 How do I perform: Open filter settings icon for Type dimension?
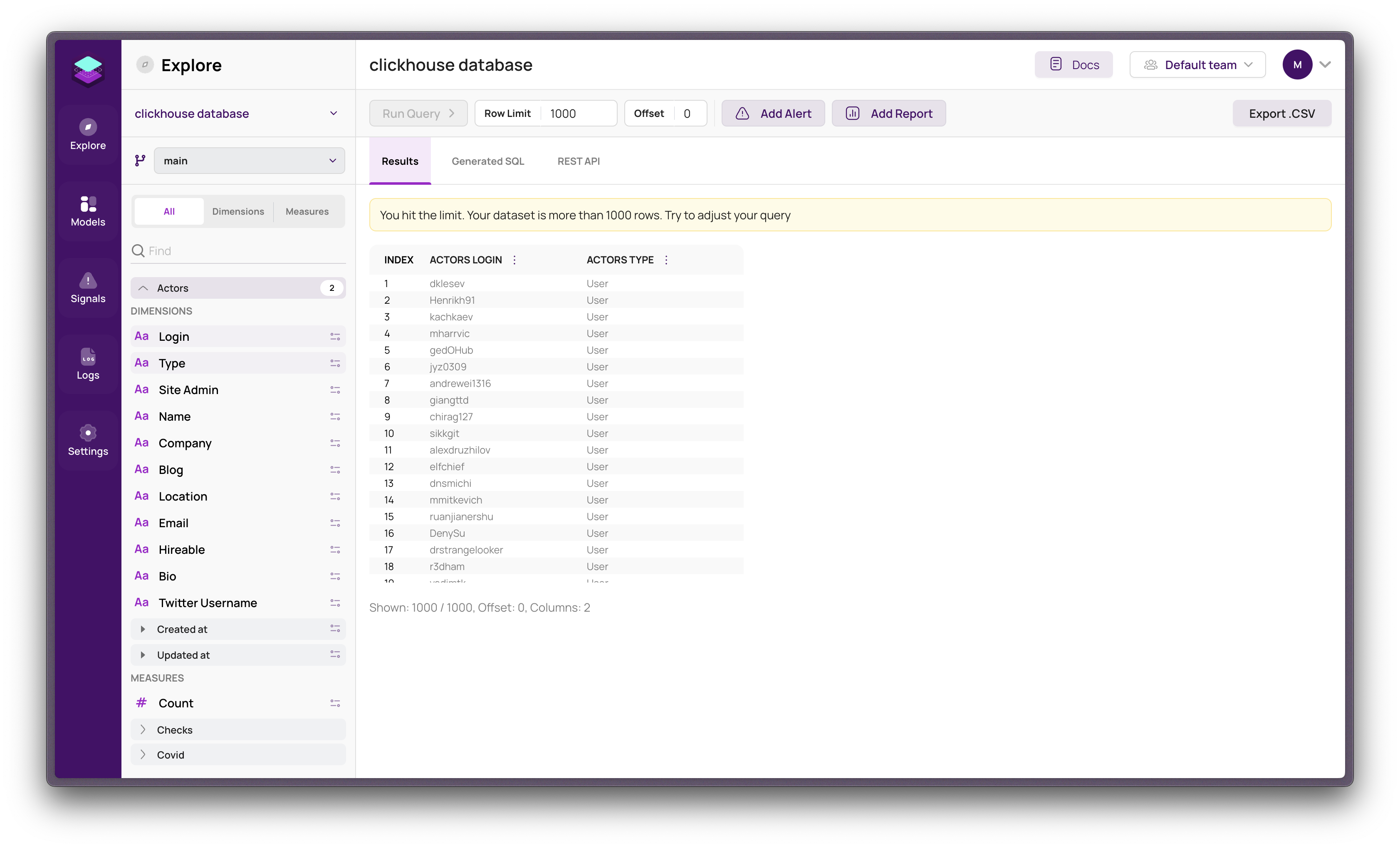[x=335, y=363]
